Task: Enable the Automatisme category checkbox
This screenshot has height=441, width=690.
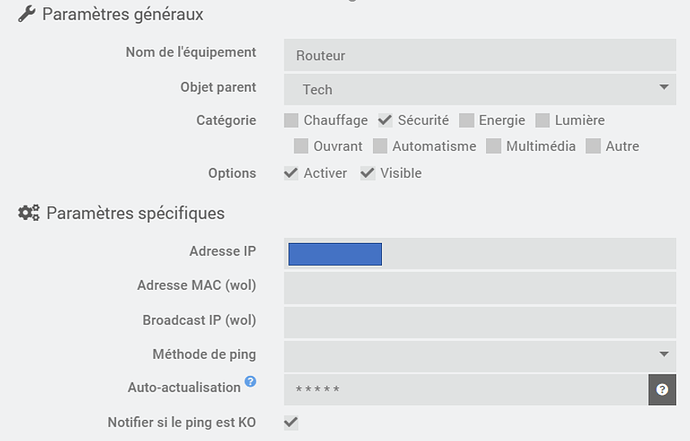Action: 380,147
